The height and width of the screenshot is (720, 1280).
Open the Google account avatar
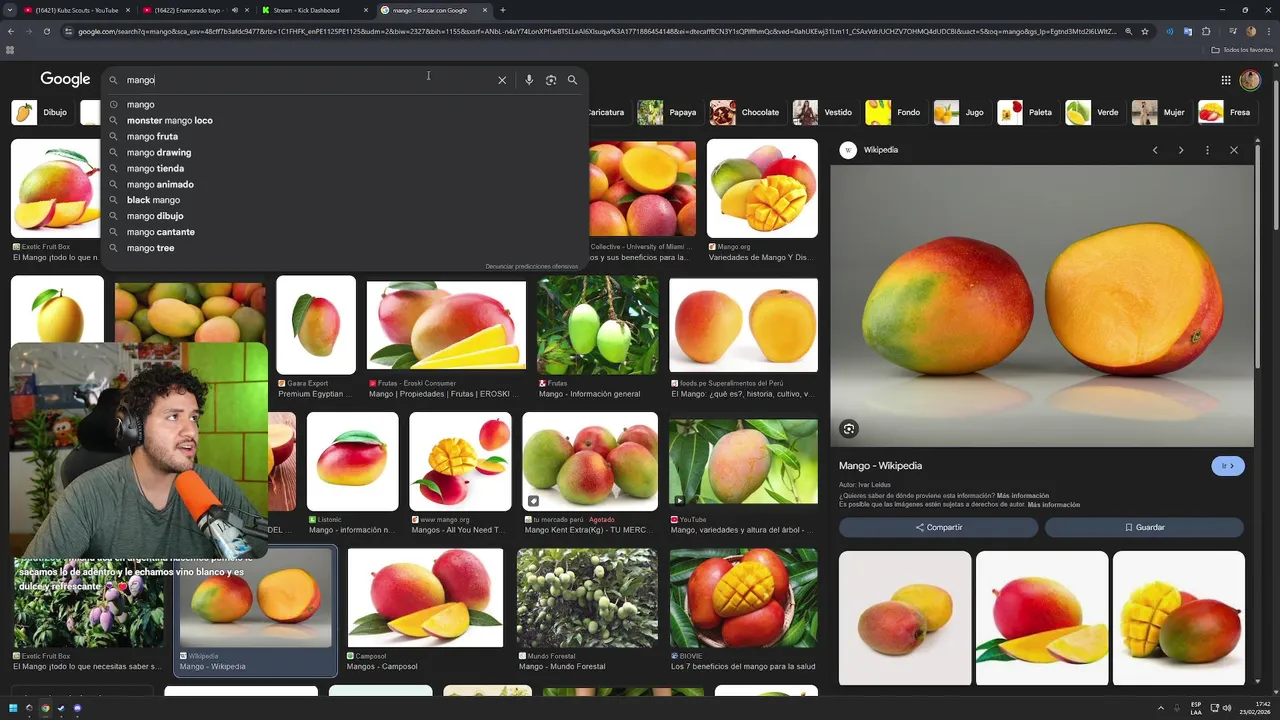pos(1250,80)
